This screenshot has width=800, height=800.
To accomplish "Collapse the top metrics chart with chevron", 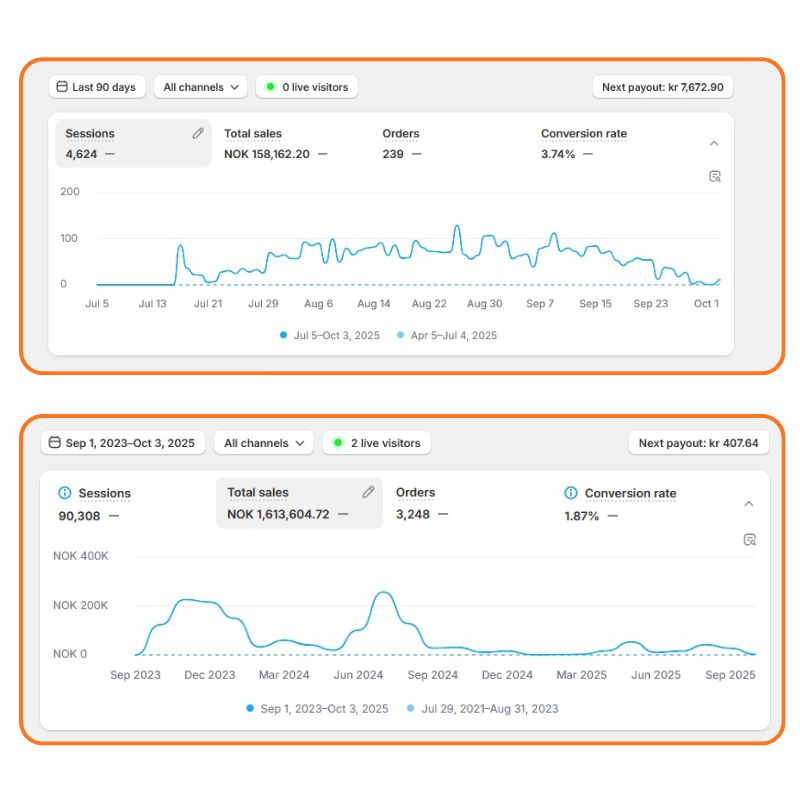I will coord(714,144).
